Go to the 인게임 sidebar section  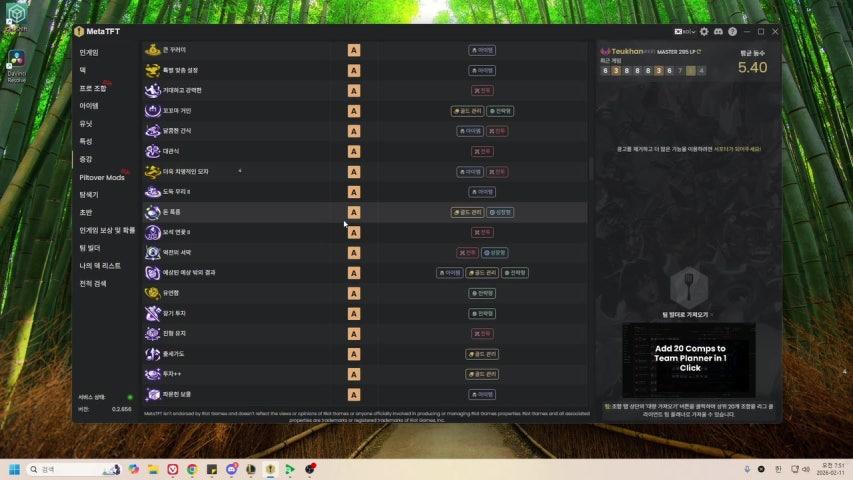click(x=89, y=53)
